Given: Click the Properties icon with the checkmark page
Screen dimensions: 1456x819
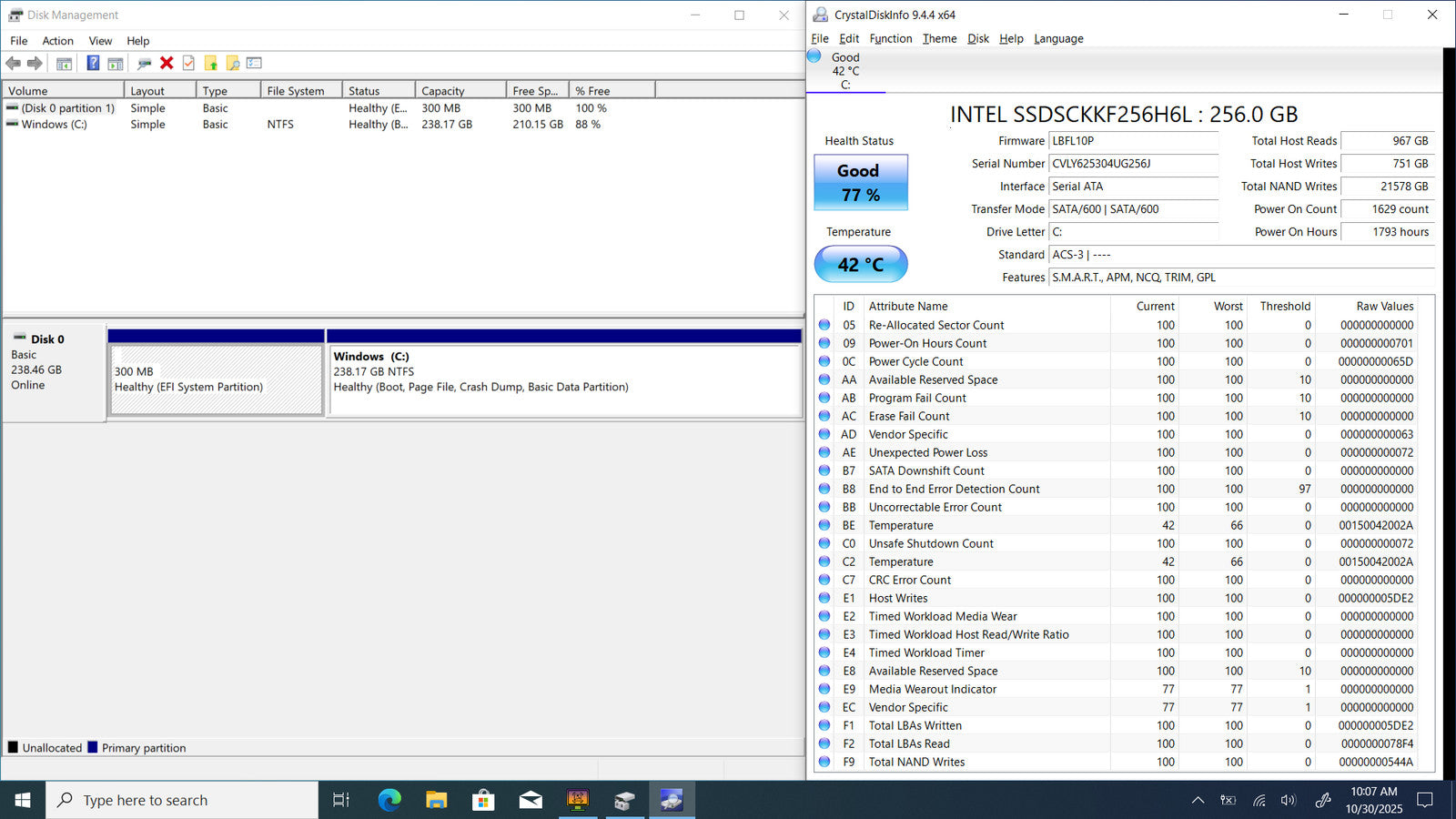Looking at the screenshot, I should [x=188, y=63].
